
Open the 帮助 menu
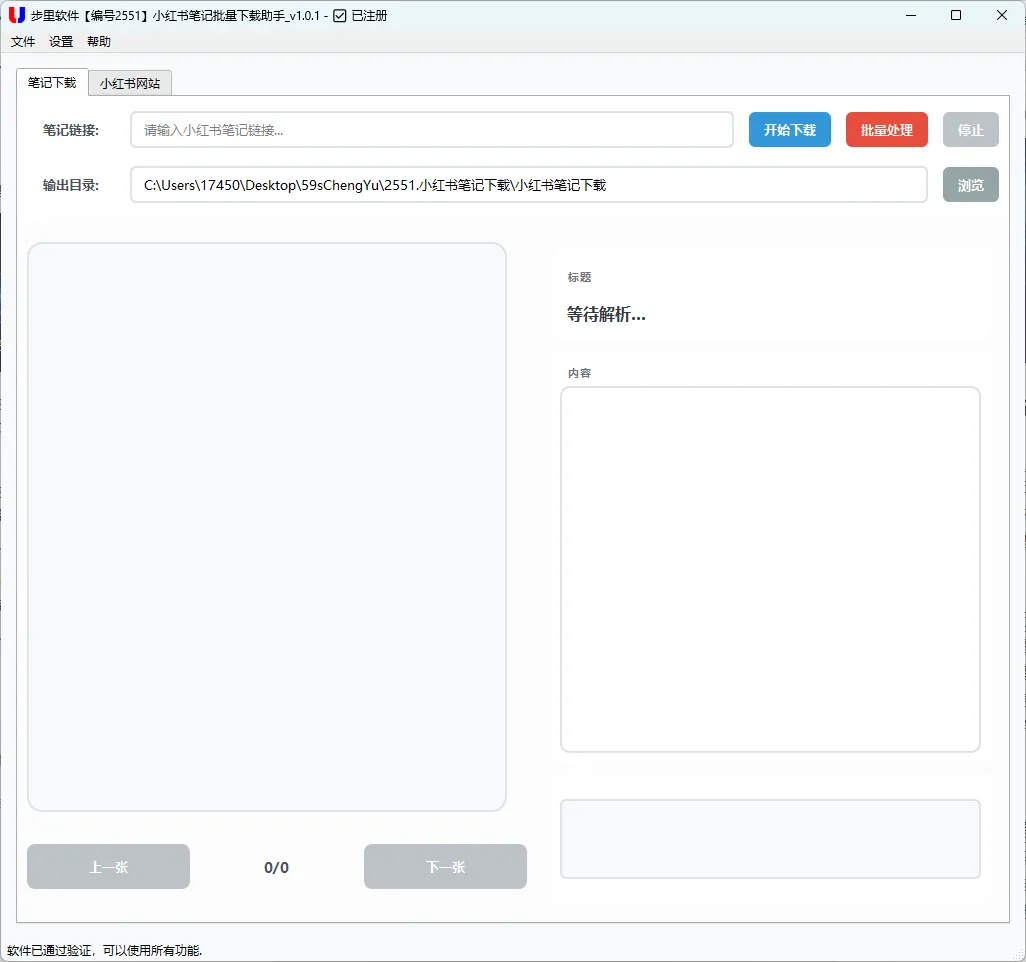click(x=99, y=42)
